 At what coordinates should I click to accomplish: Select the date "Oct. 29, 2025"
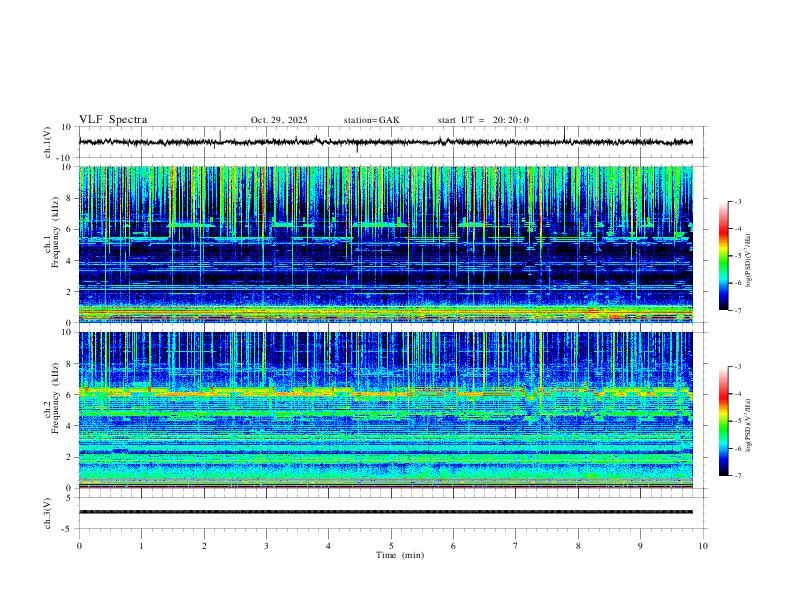tap(279, 120)
